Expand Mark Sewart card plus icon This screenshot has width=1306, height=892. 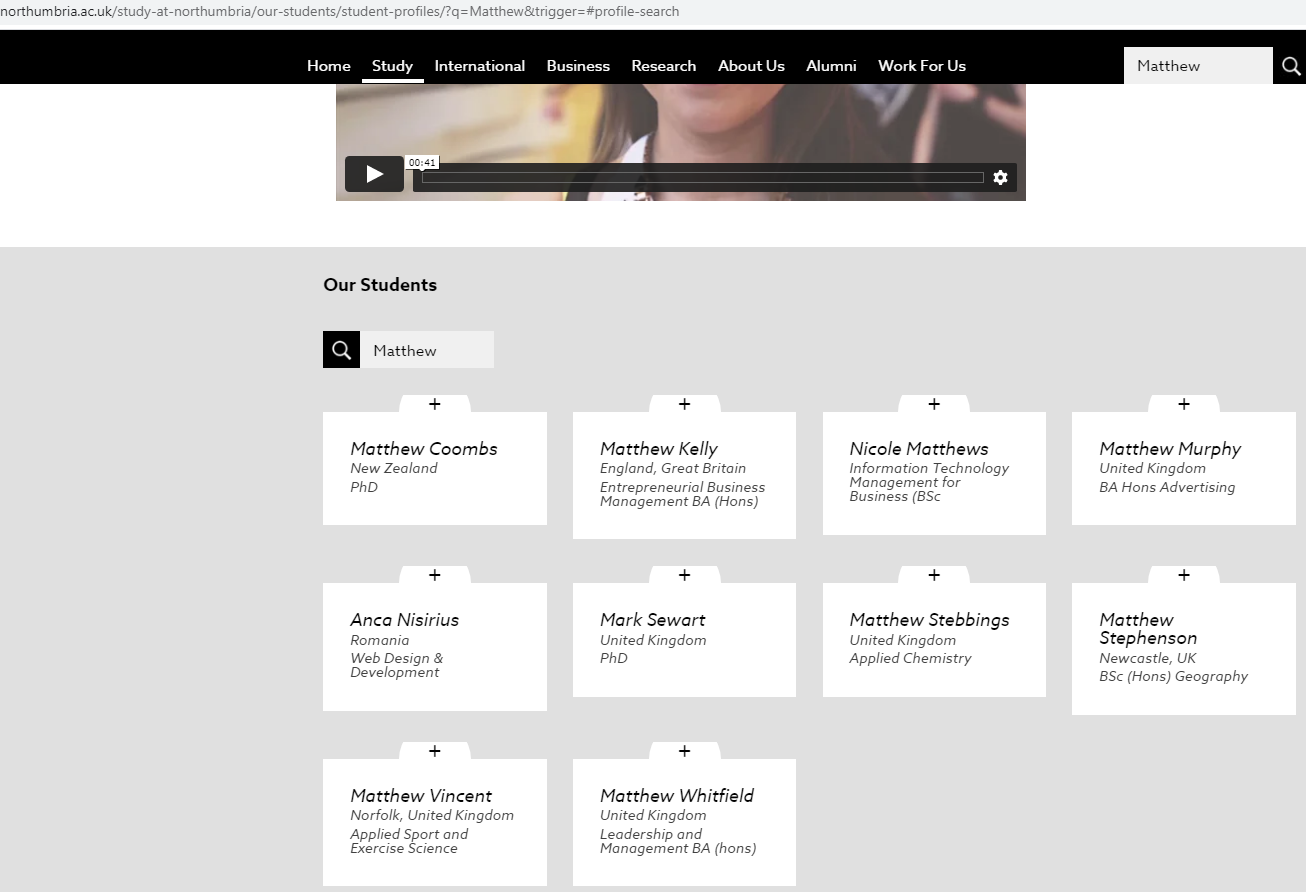[x=684, y=575]
